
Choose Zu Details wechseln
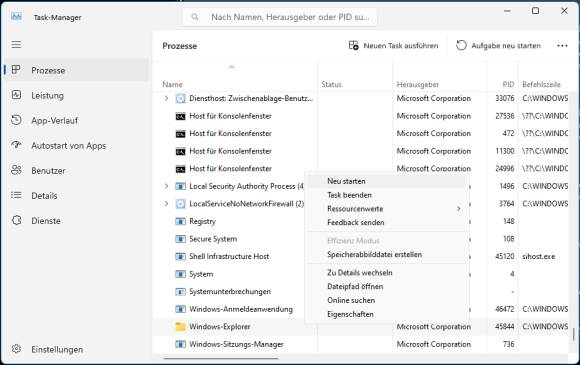point(387,273)
